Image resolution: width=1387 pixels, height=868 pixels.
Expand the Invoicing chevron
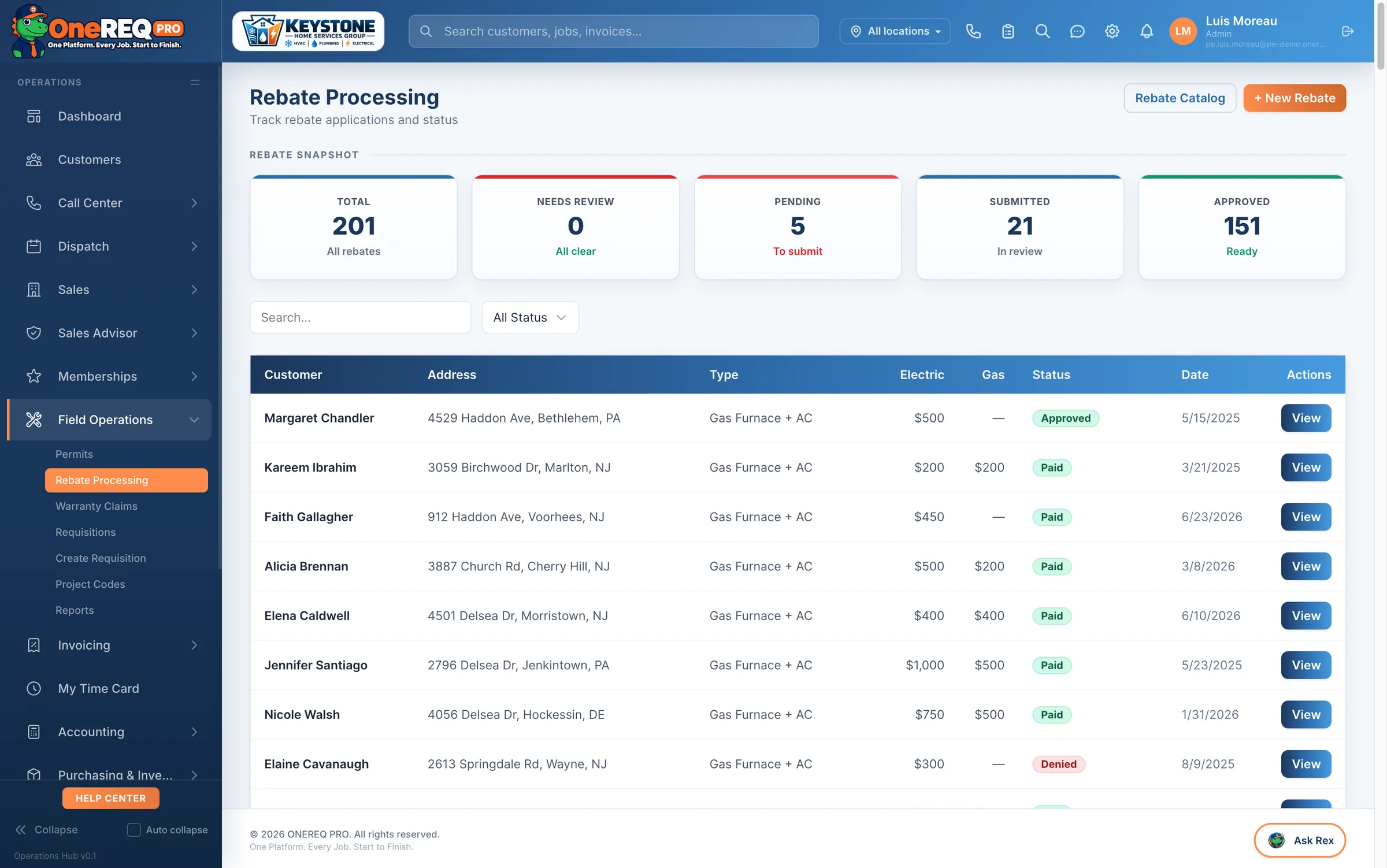(194, 645)
